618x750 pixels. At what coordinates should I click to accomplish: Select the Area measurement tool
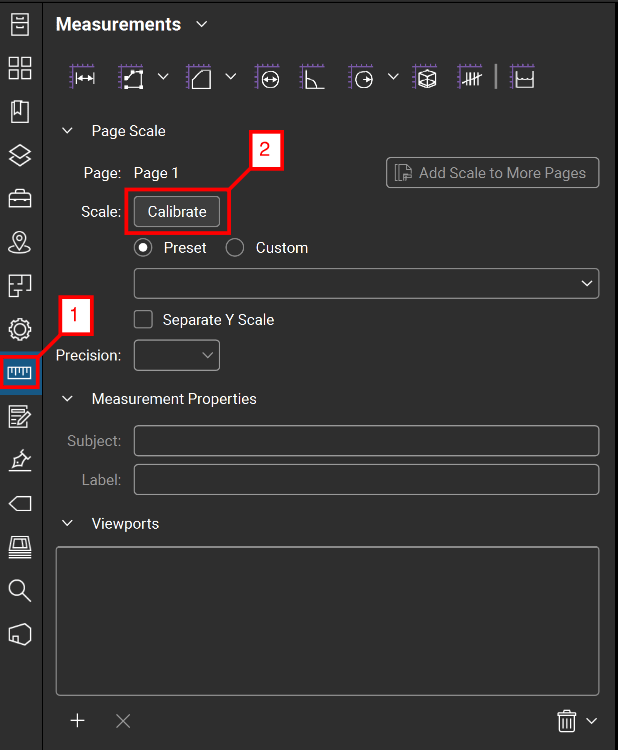point(199,77)
